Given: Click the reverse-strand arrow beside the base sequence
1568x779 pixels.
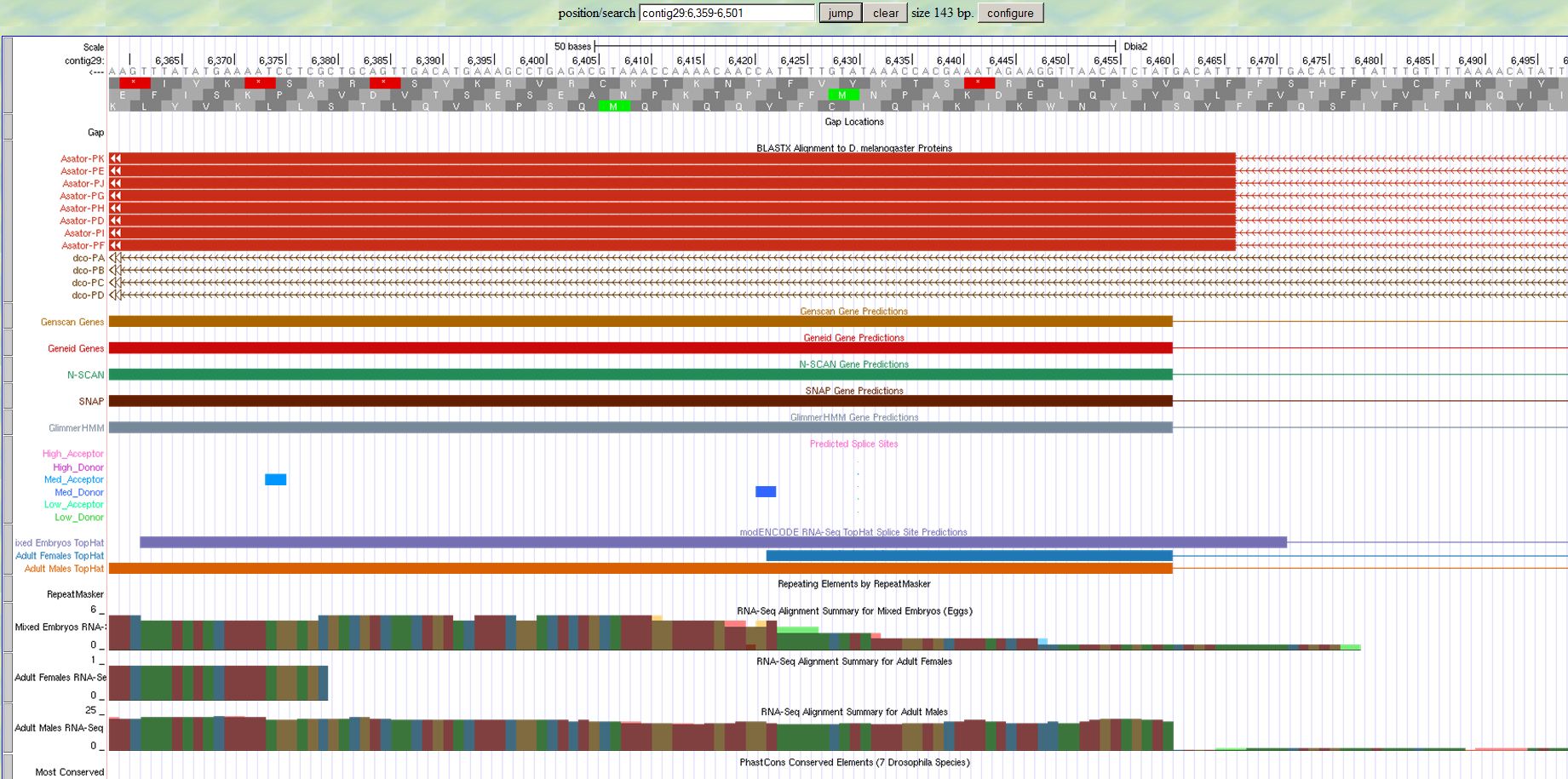Looking at the screenshot, I should coord(96,72).
